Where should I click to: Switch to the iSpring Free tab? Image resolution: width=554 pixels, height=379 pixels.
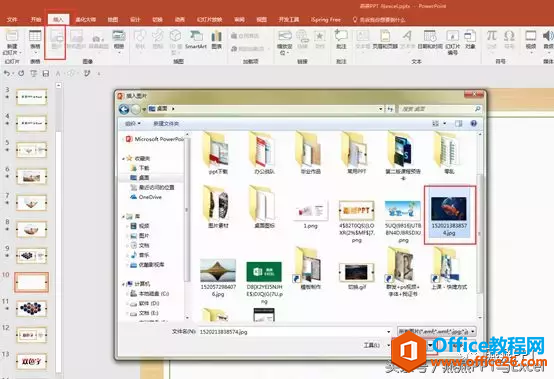[x=325, y=19]
